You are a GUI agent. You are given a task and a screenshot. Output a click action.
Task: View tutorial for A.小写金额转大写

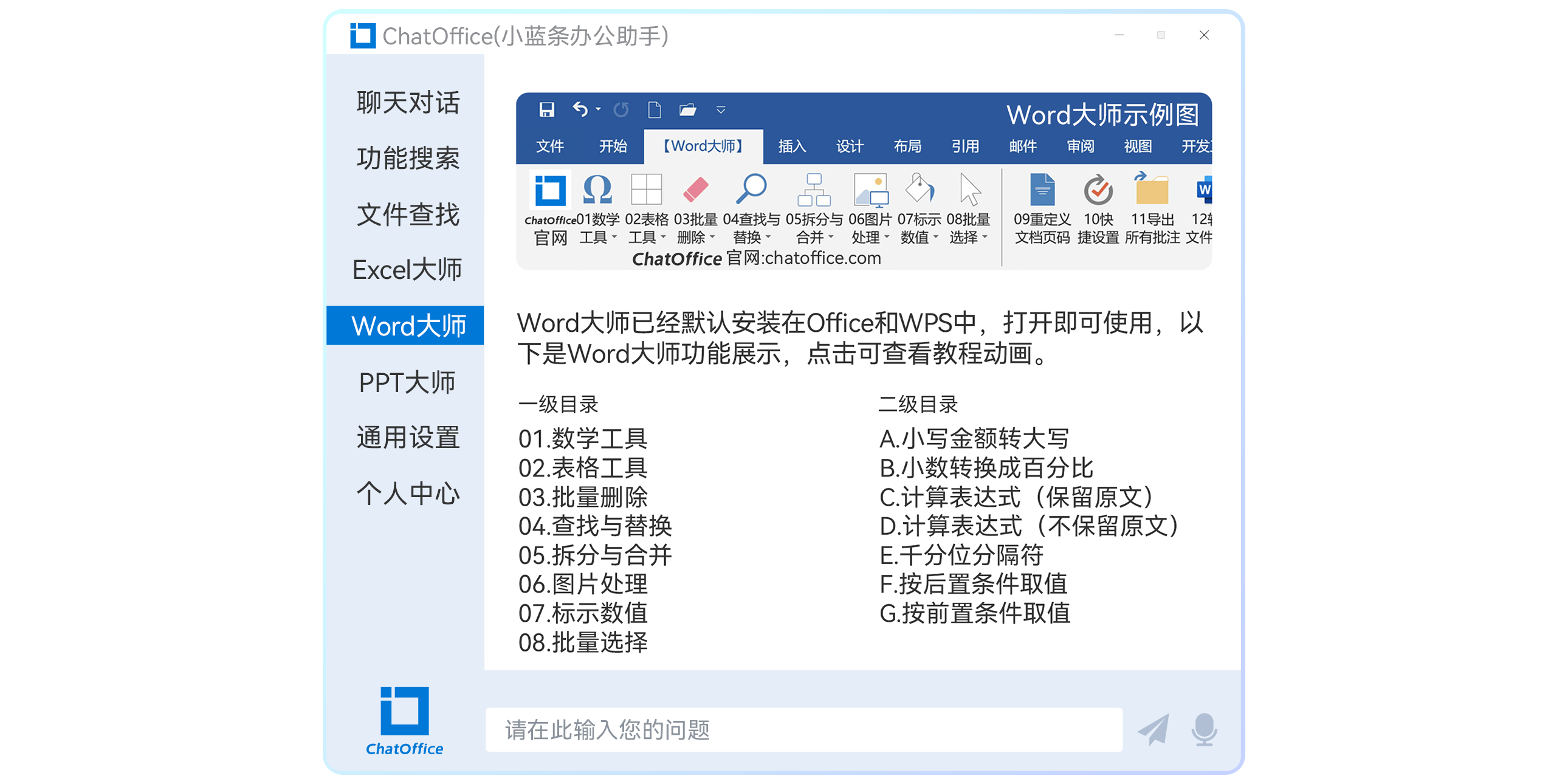click(x=974, y=437)
